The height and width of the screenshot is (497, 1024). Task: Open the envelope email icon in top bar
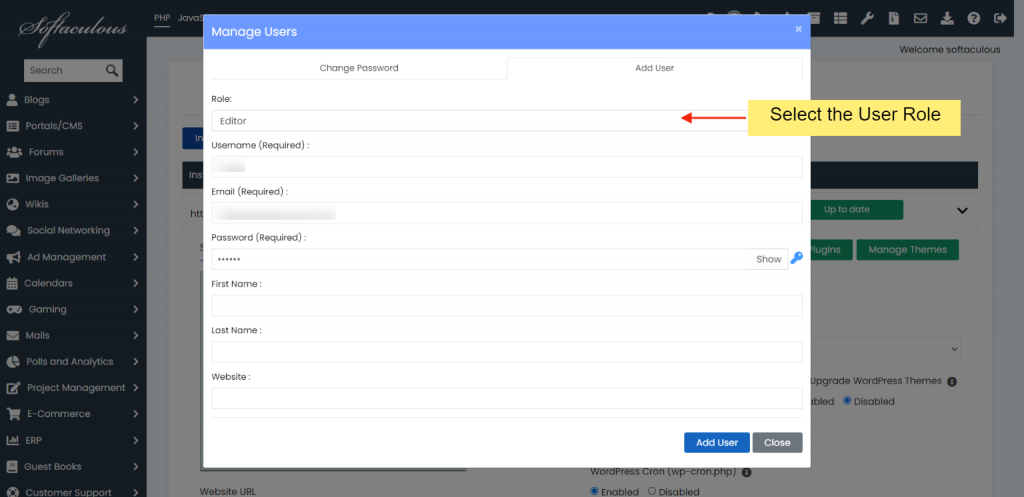[920, 18]
